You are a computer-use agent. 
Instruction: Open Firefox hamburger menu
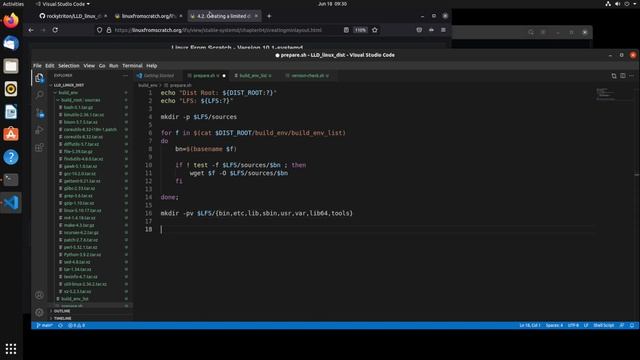coord(443,30)
